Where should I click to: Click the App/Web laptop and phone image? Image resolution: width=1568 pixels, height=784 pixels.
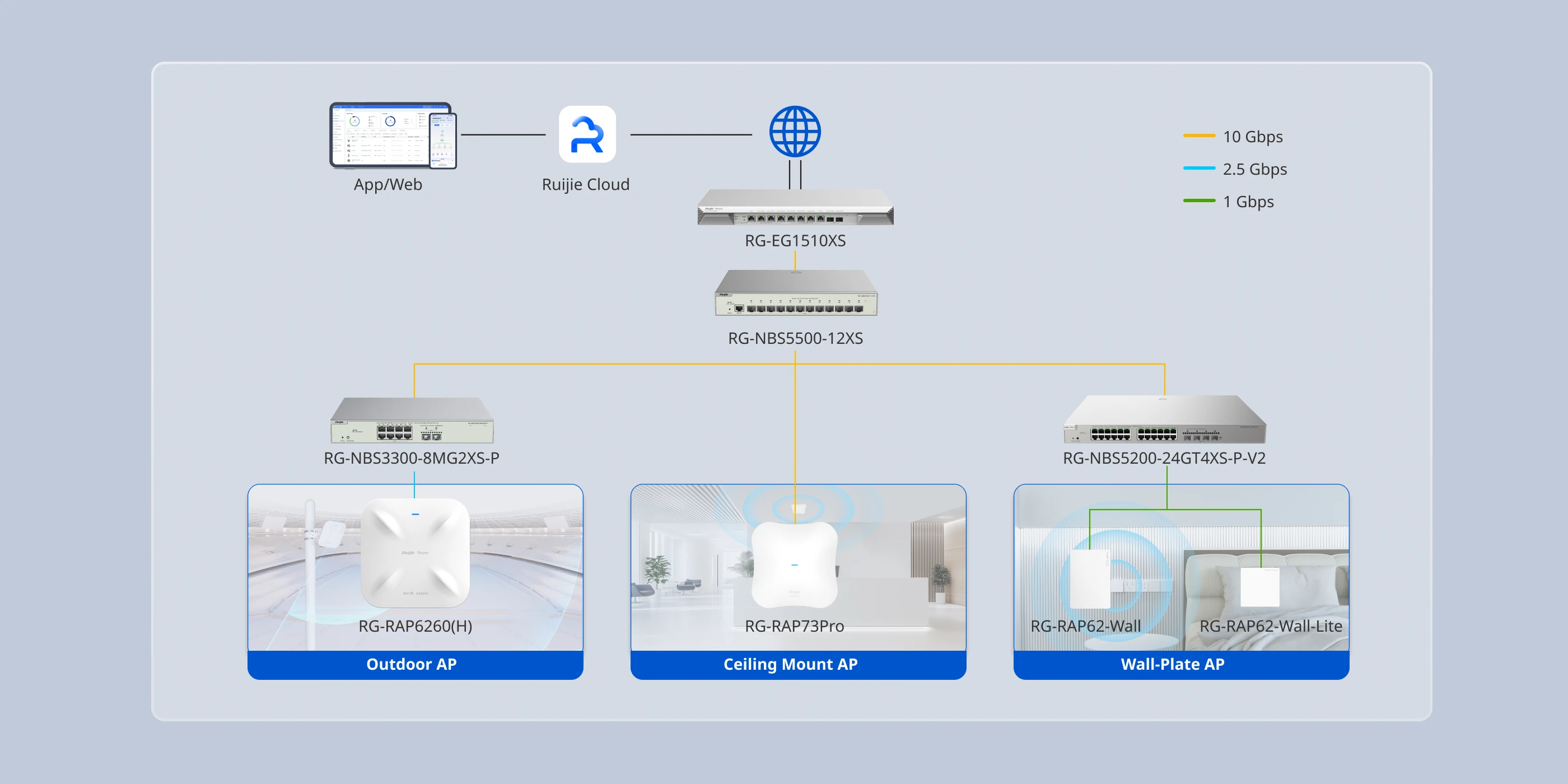[393, 135]
